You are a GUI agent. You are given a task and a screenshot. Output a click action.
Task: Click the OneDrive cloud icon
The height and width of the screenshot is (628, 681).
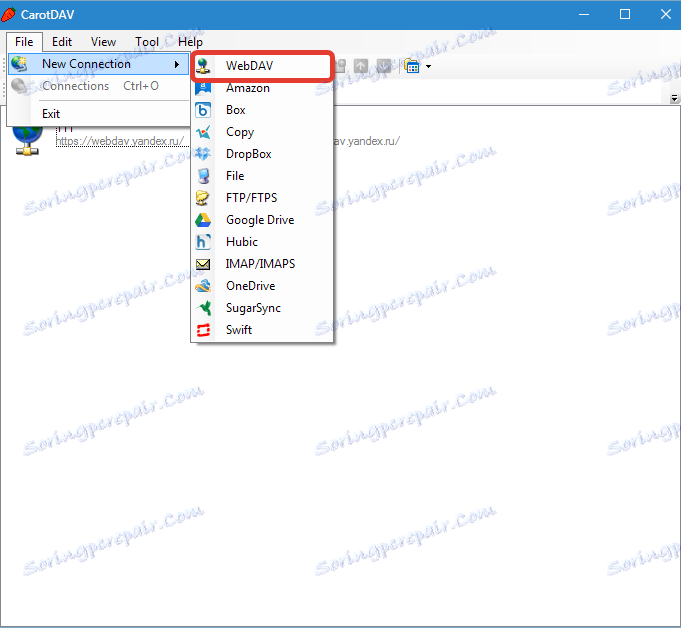coord(203,286)
